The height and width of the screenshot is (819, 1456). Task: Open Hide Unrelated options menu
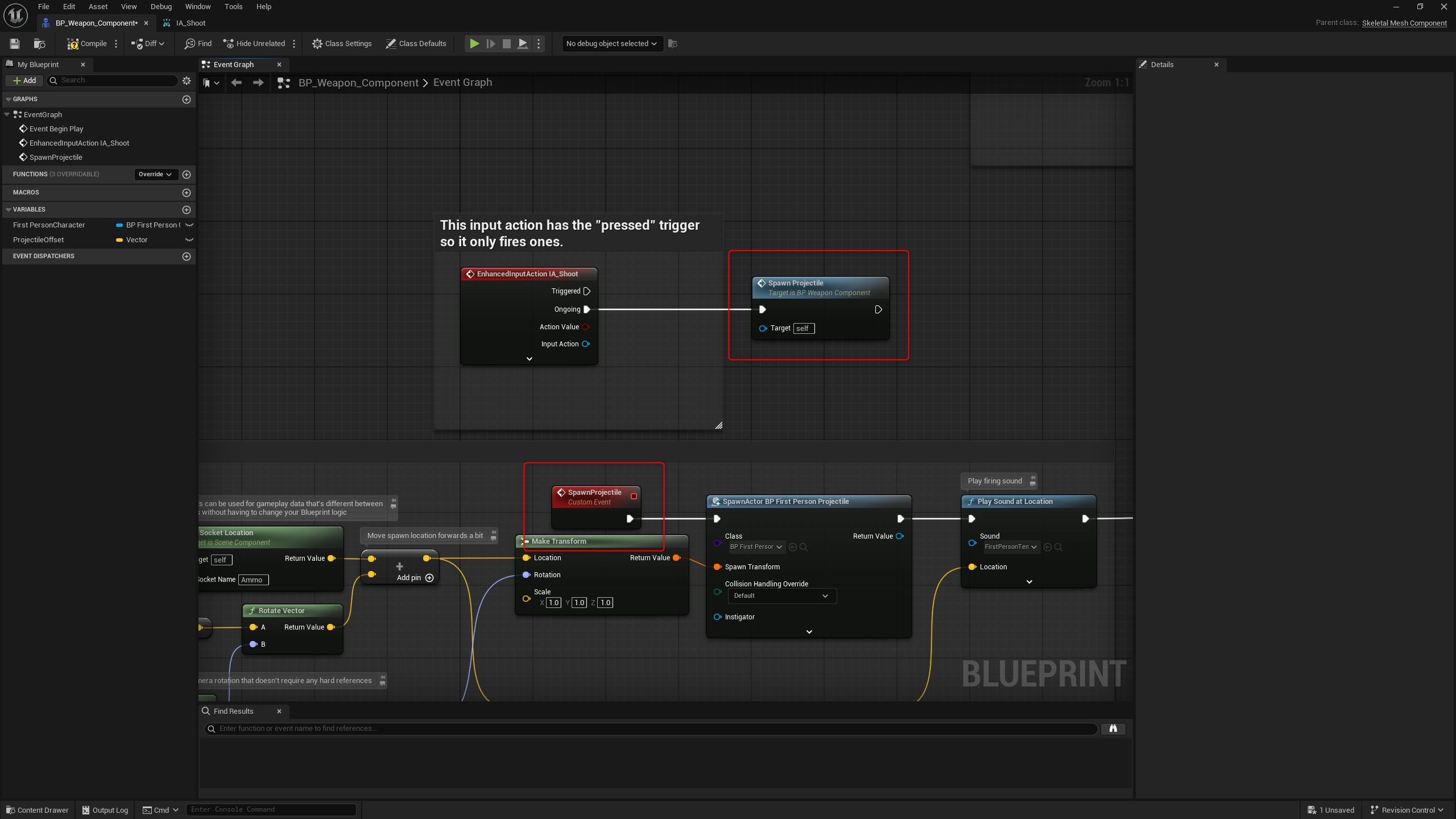point(294,43)
